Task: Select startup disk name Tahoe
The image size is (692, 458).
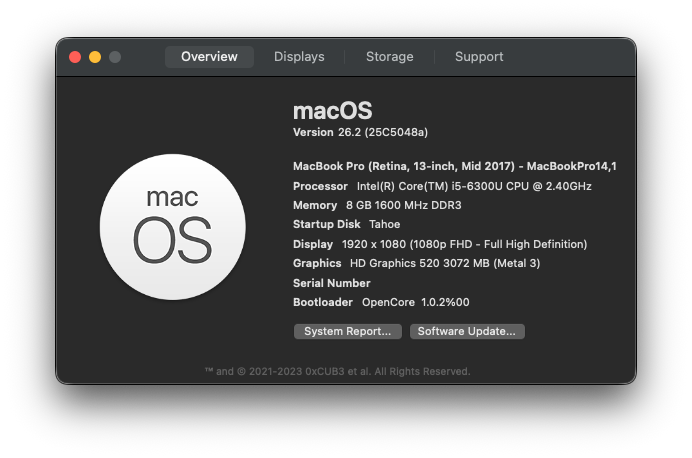Action: [x=384, y=224]
